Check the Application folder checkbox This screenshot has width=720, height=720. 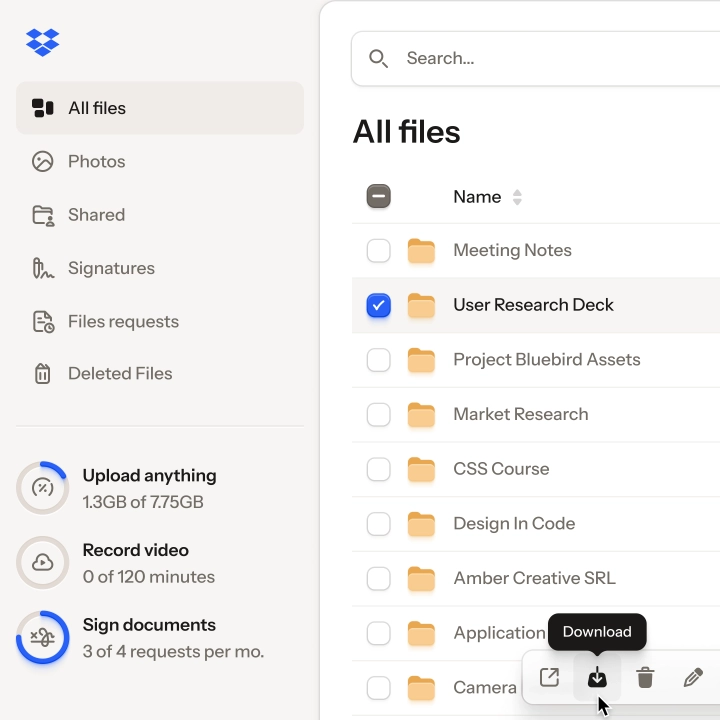(378, 633)
